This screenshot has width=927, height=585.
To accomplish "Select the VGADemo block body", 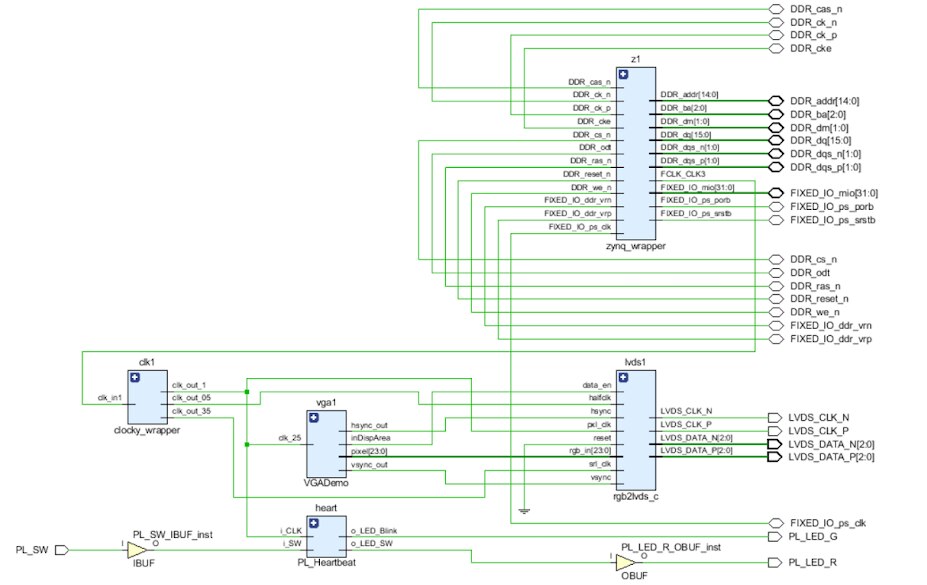I will pyautogui.click(x=326, y=444).
